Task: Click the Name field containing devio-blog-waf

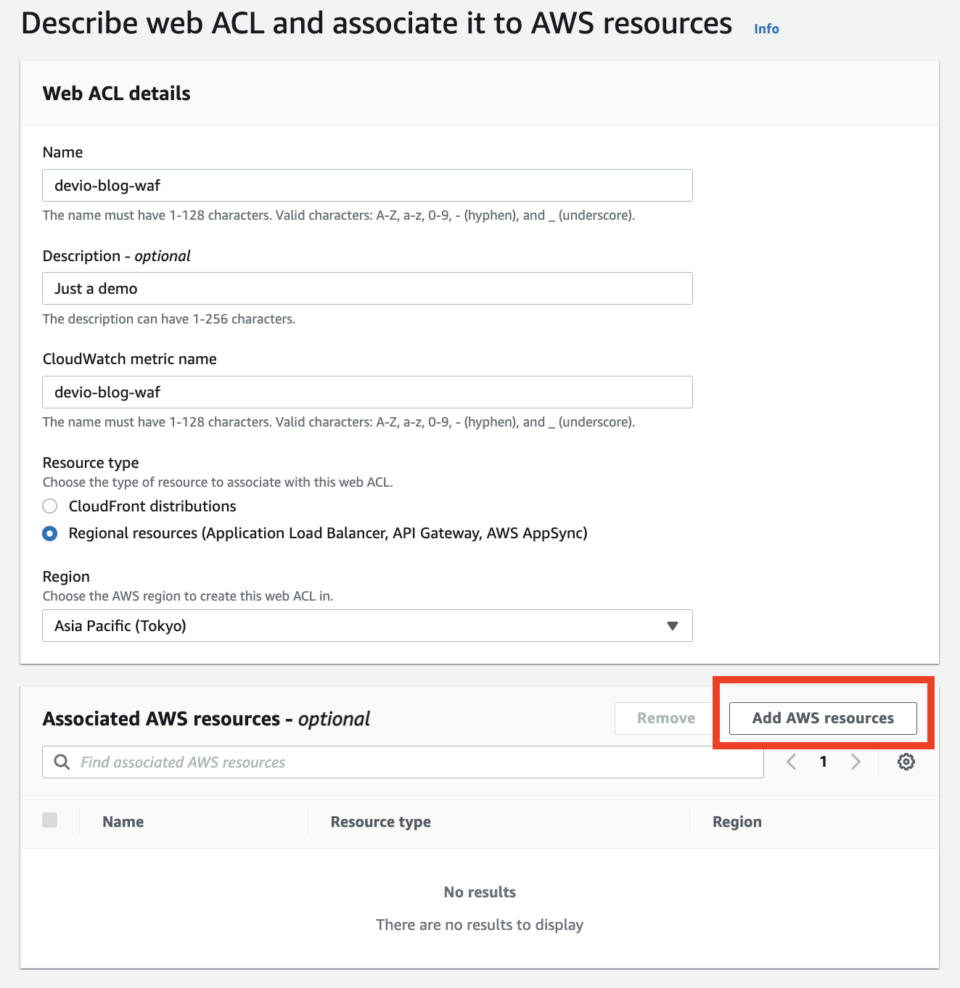Action: pos(367,185)
